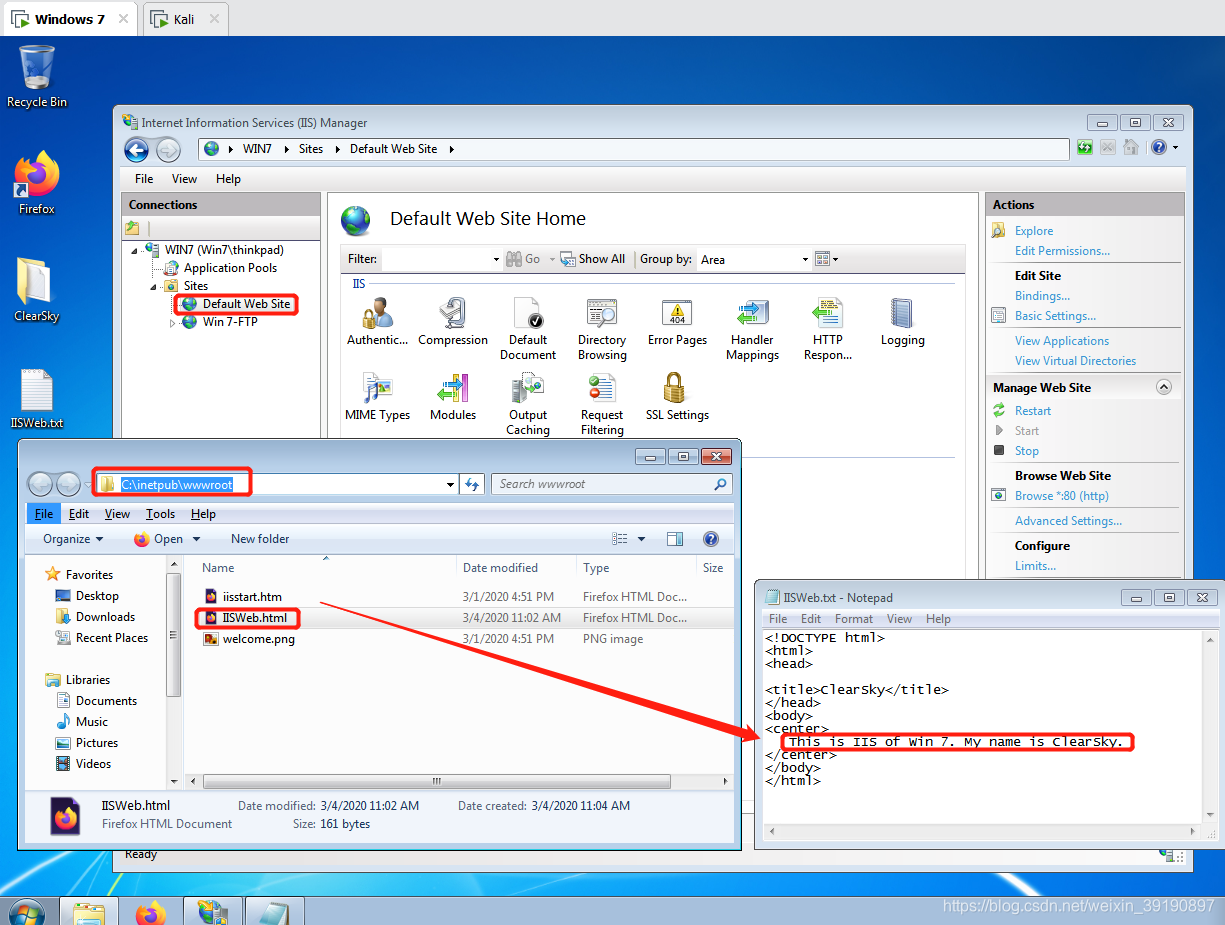
Task: Open the Group by Area dropdown
Action: [x=805, y=259]
